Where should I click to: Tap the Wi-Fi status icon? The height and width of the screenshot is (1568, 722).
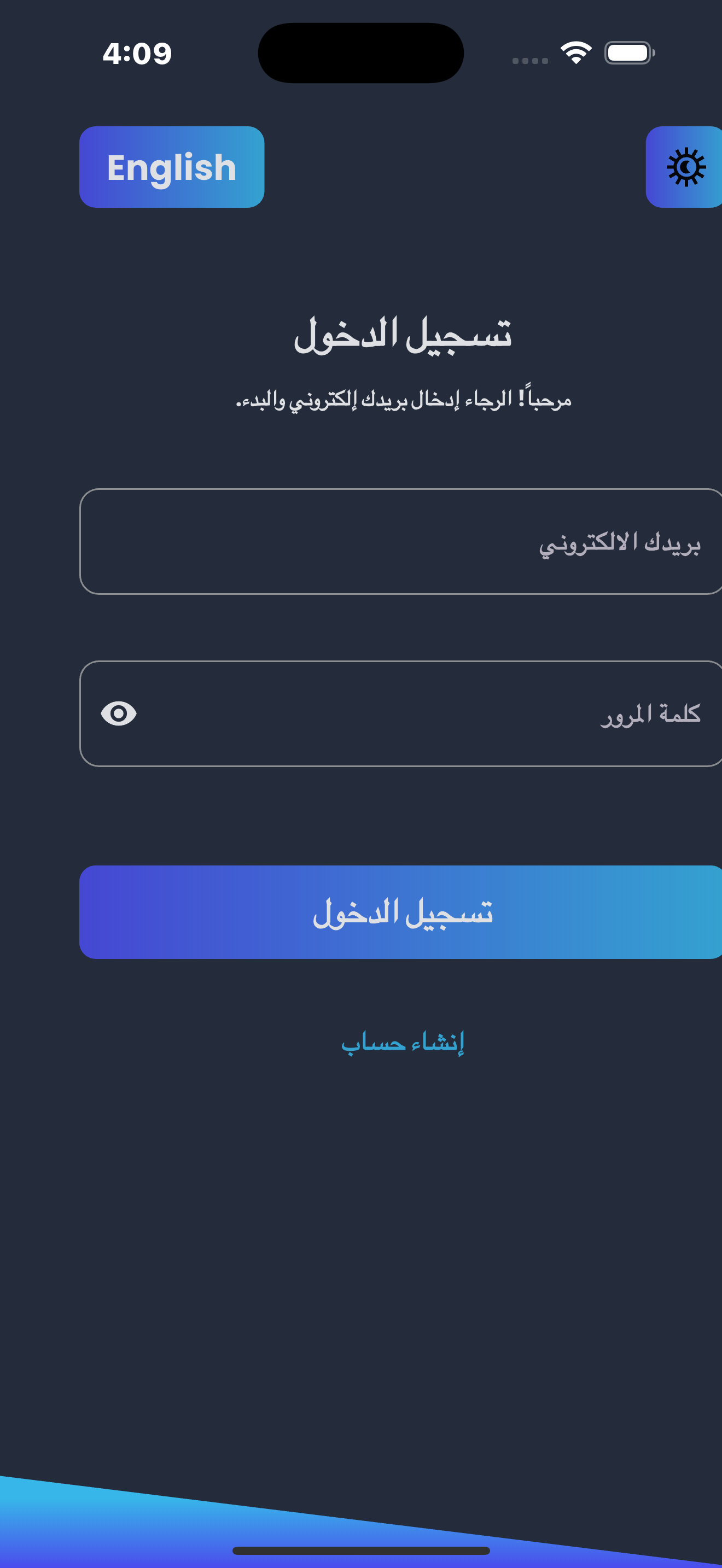coord(576,53)
